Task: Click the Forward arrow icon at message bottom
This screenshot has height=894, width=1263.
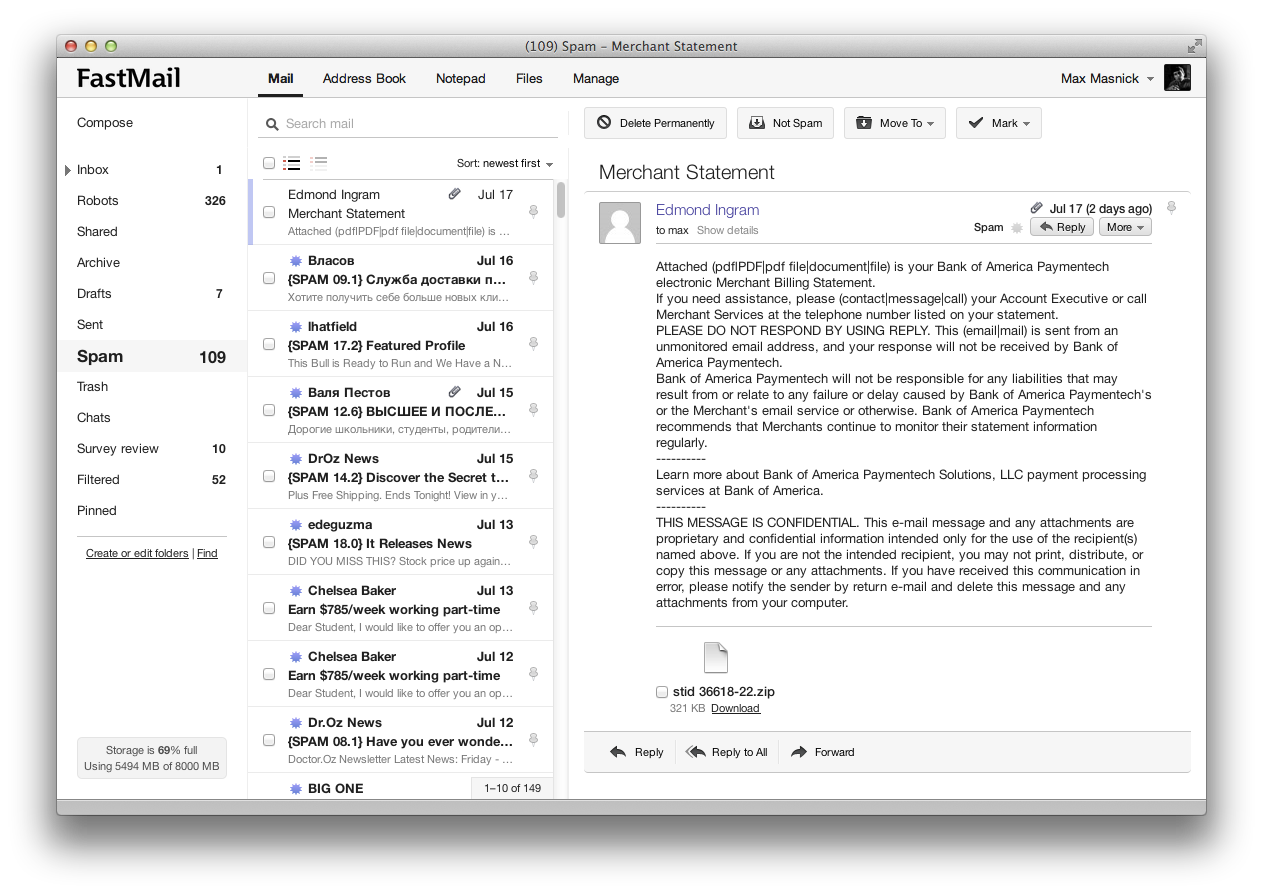Action: pyautogui.click(x=799, y=752)
